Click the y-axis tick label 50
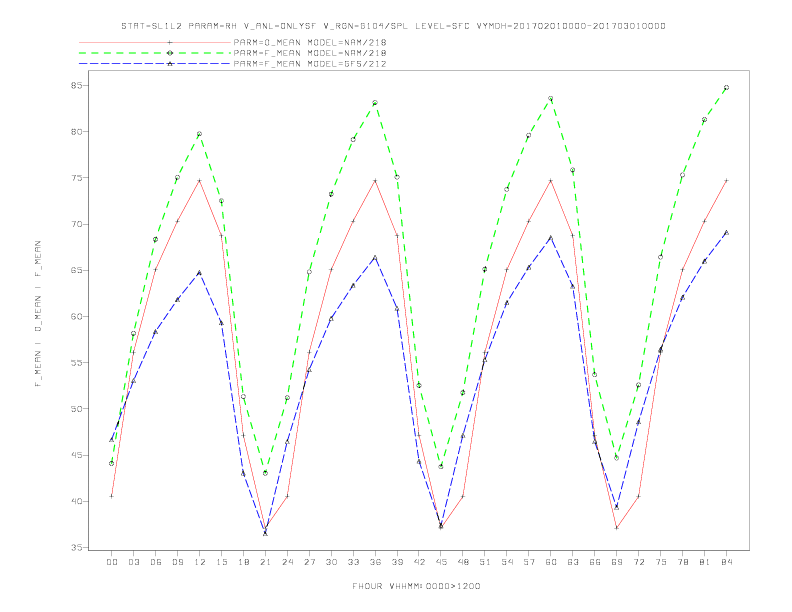792x612 pixels. coord(76,409)
